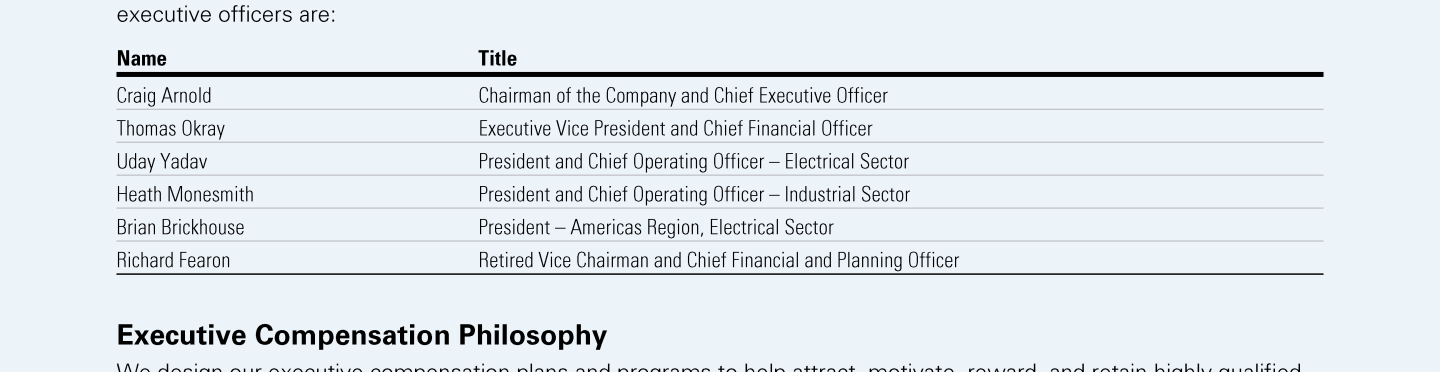This screenshot has width=1440, height=372.
Task: Click the Industrial Sector COO title text
Action: [x=695, y=195]
